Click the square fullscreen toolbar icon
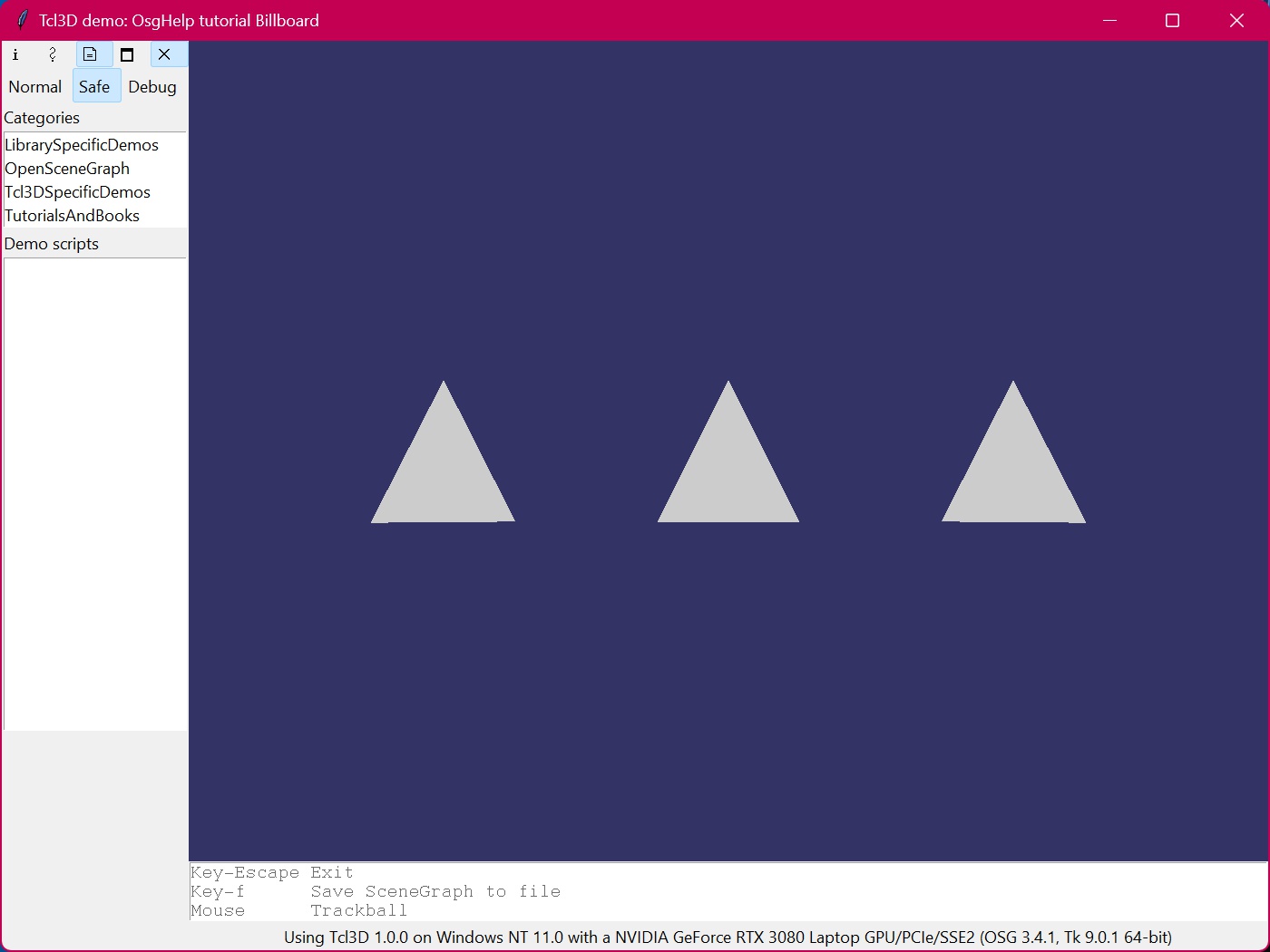Viewport: 1270px width, 952px height. [127, 54]
